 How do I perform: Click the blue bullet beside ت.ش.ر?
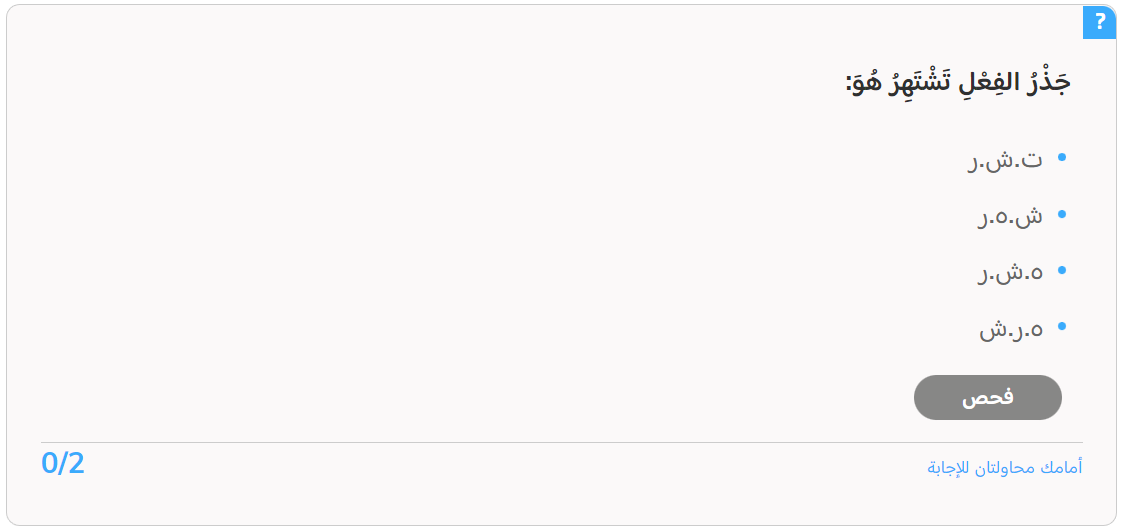tap(1062, 157)
